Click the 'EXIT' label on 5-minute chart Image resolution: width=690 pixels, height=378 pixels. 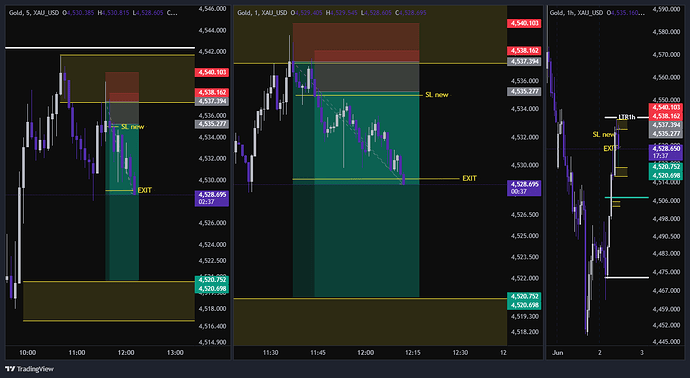click(x=145, y=190)
